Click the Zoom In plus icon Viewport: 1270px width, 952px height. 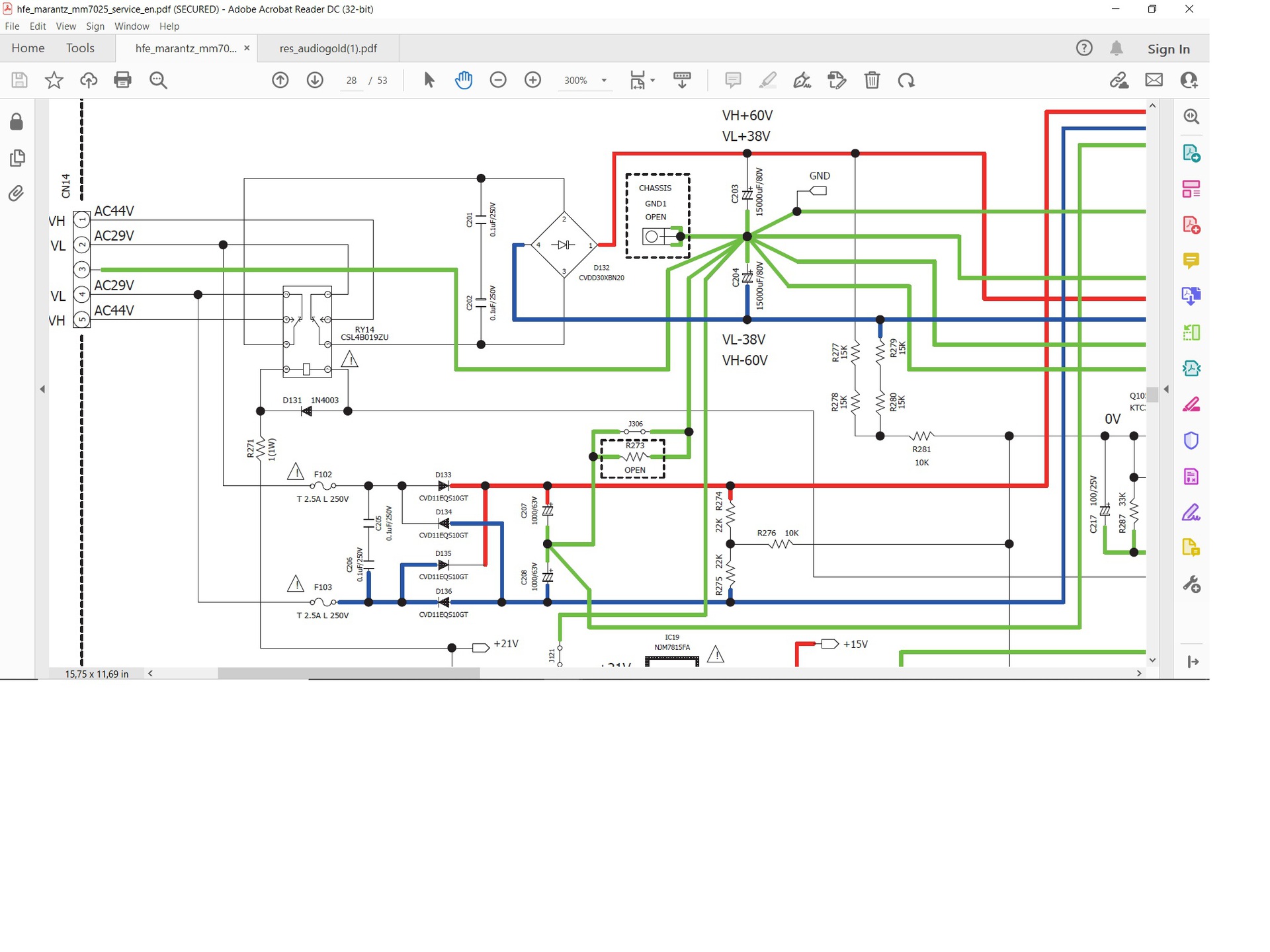pos(532,80)
